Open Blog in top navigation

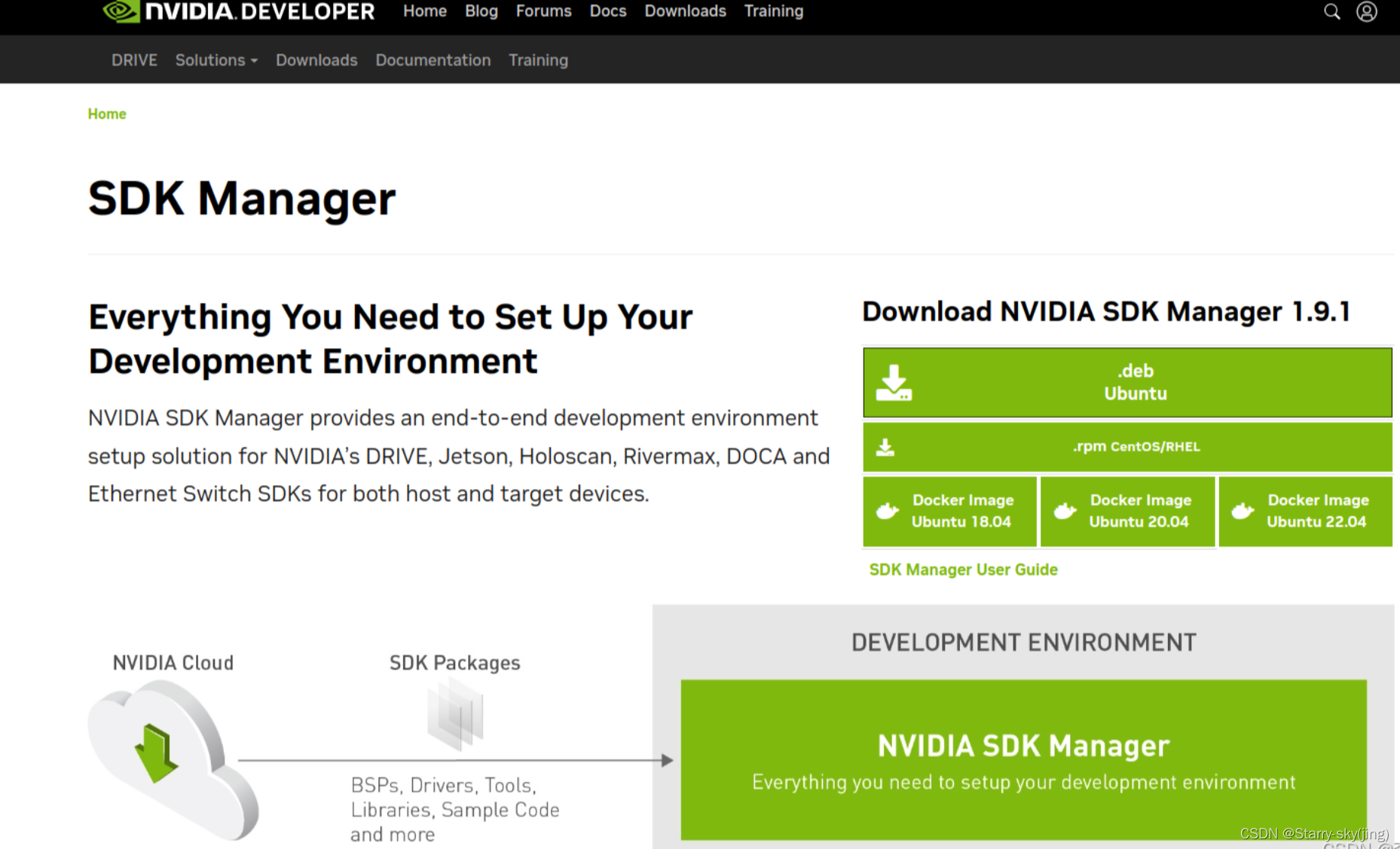point(481,11)
